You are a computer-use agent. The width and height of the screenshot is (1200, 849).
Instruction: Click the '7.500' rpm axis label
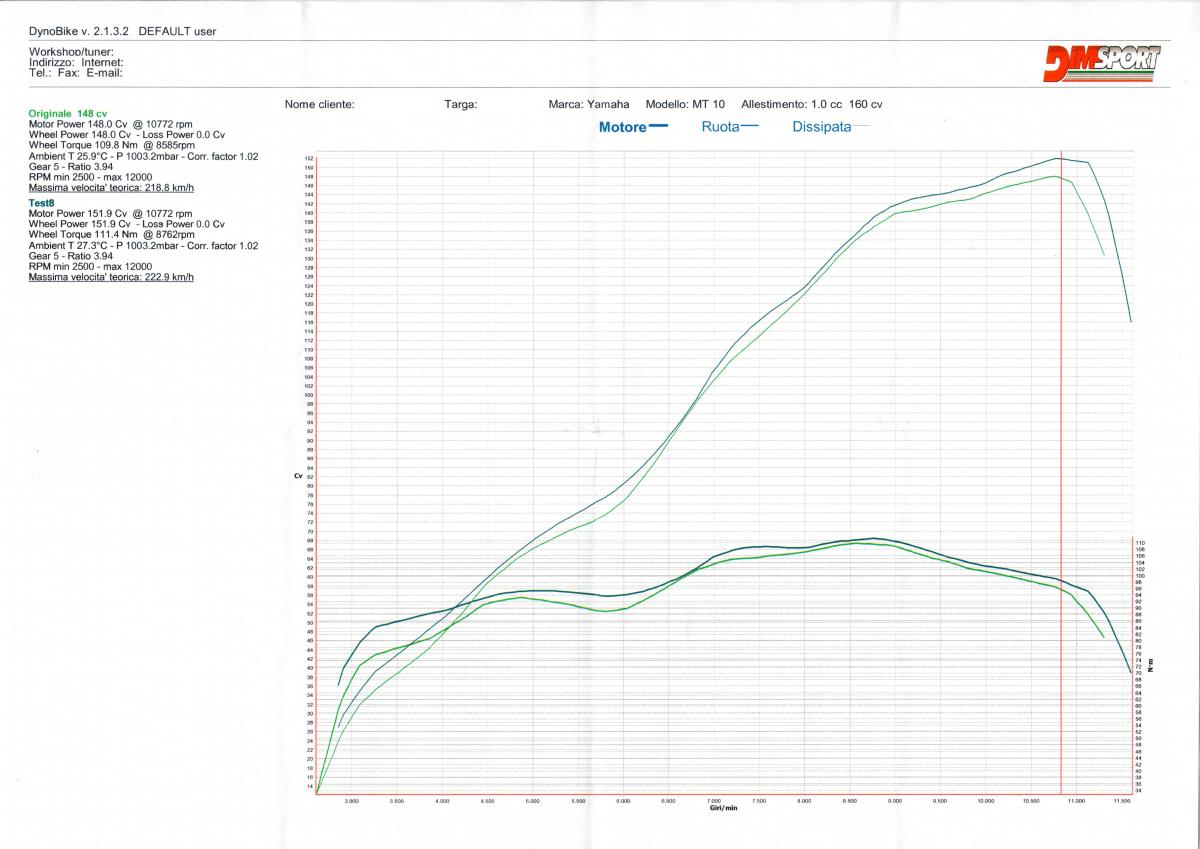click(x=759, y=801)
